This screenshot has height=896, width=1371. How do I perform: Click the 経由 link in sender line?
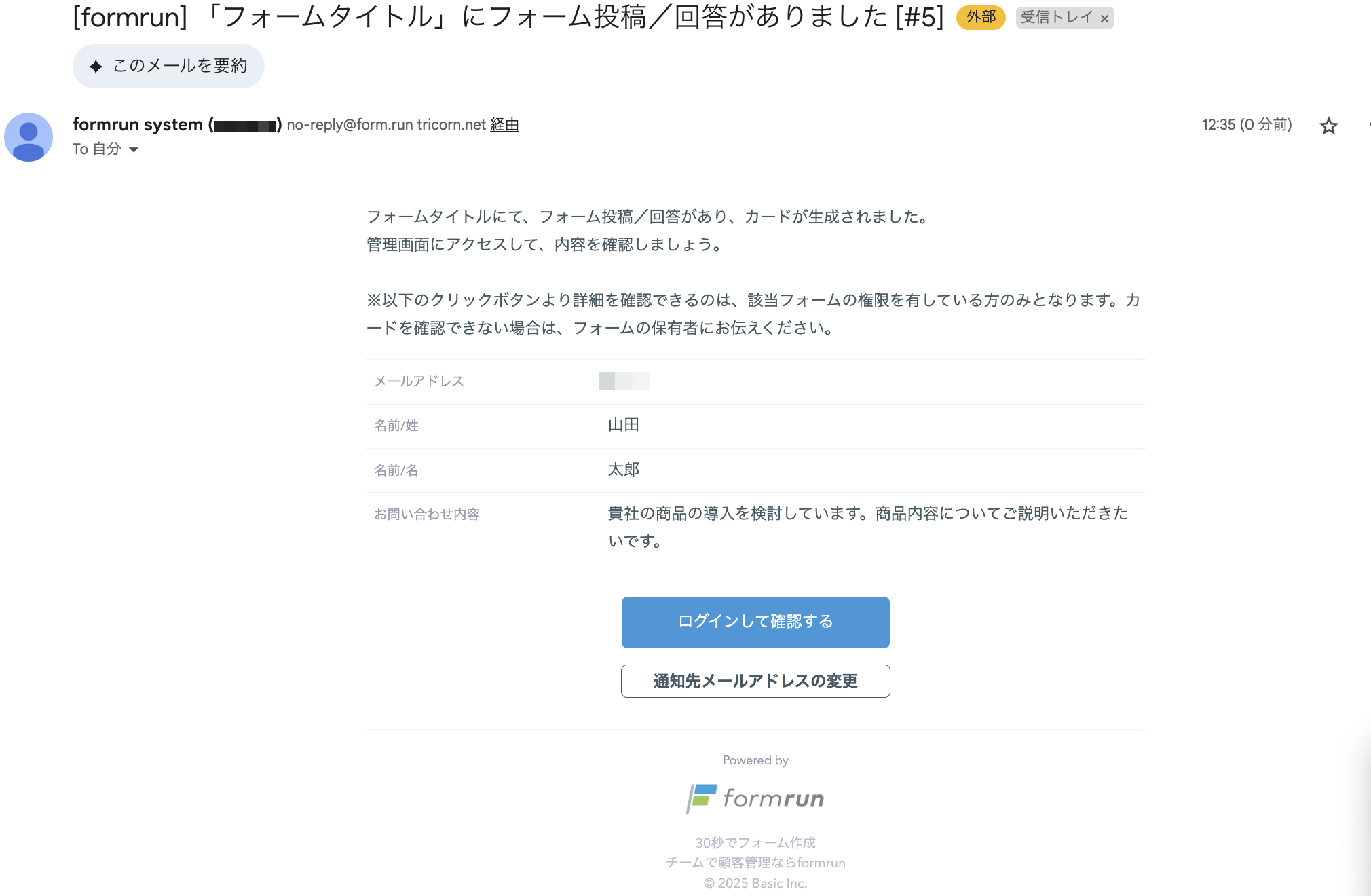504,125
